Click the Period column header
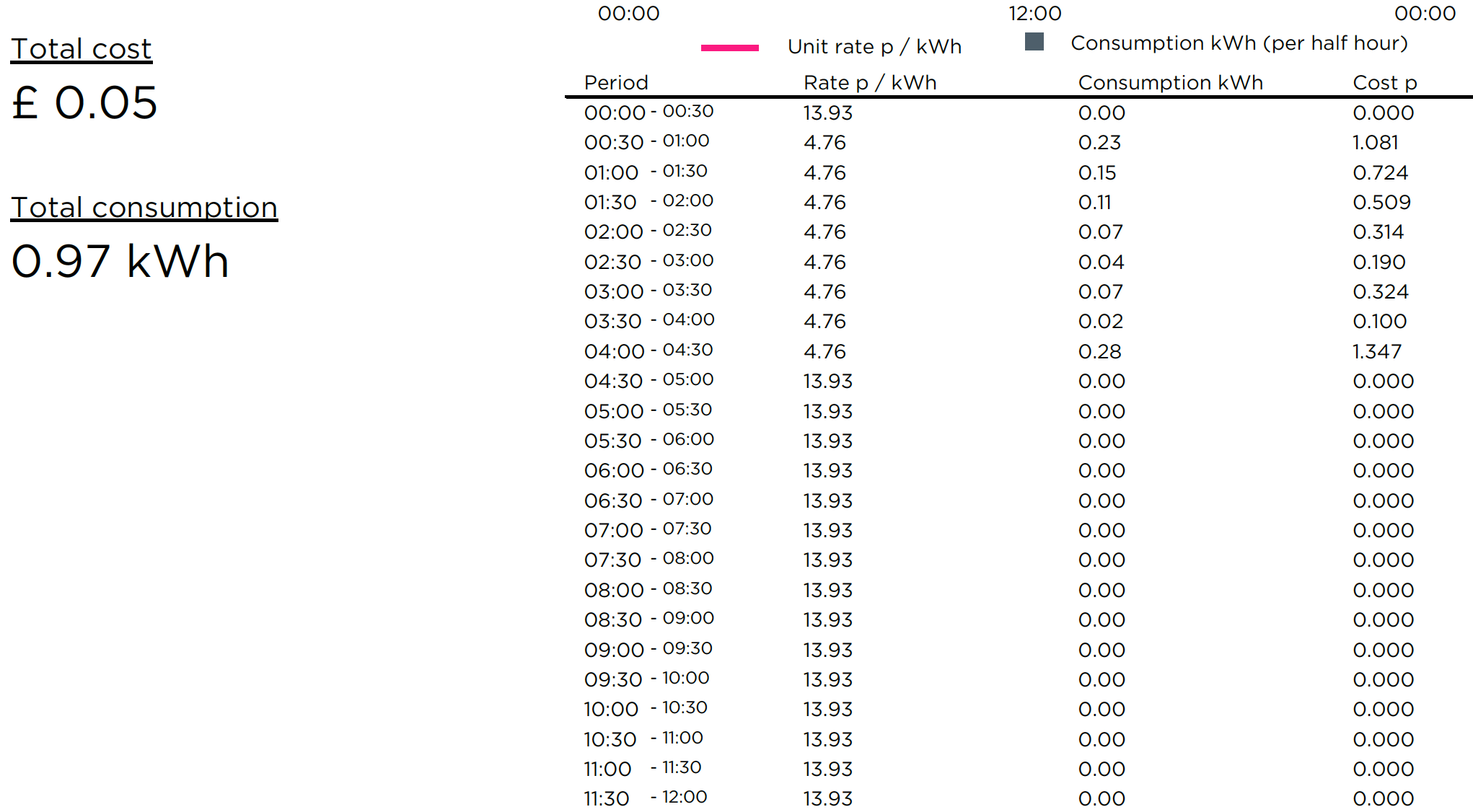This screenshot has width=1473, height=812. [616, 82]
